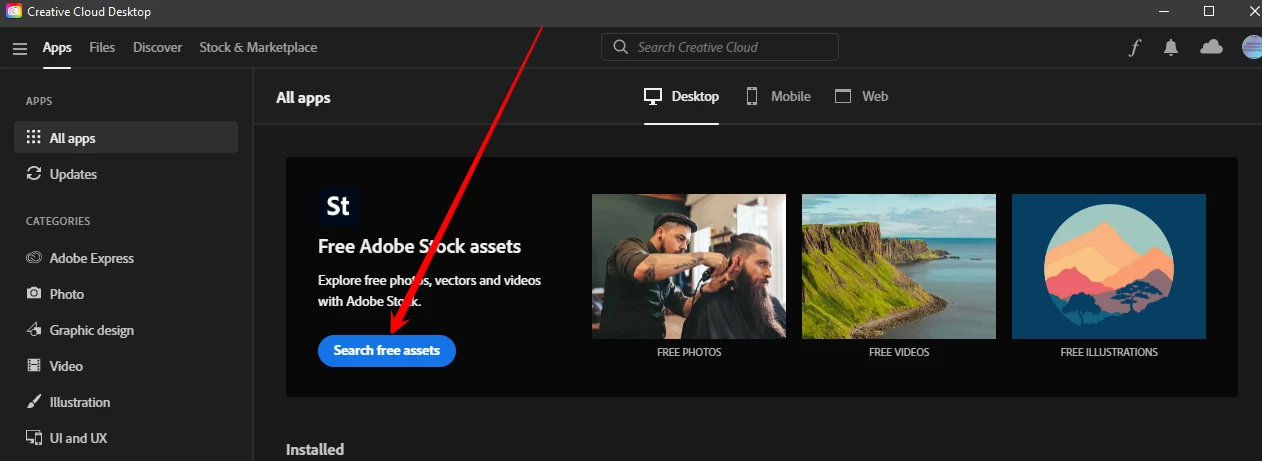1262x461 pixels.
Task: Switch to the Files tab
Action: [102, 47]
